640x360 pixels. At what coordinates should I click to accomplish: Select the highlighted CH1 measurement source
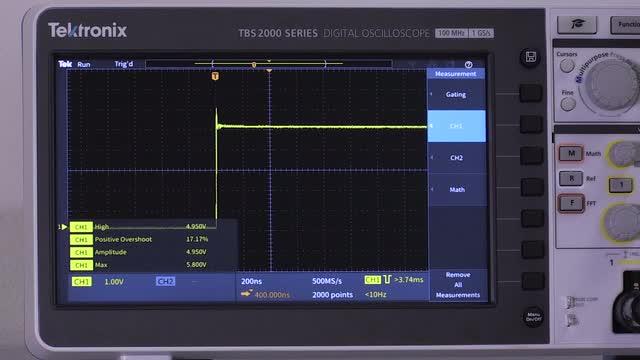456,126
